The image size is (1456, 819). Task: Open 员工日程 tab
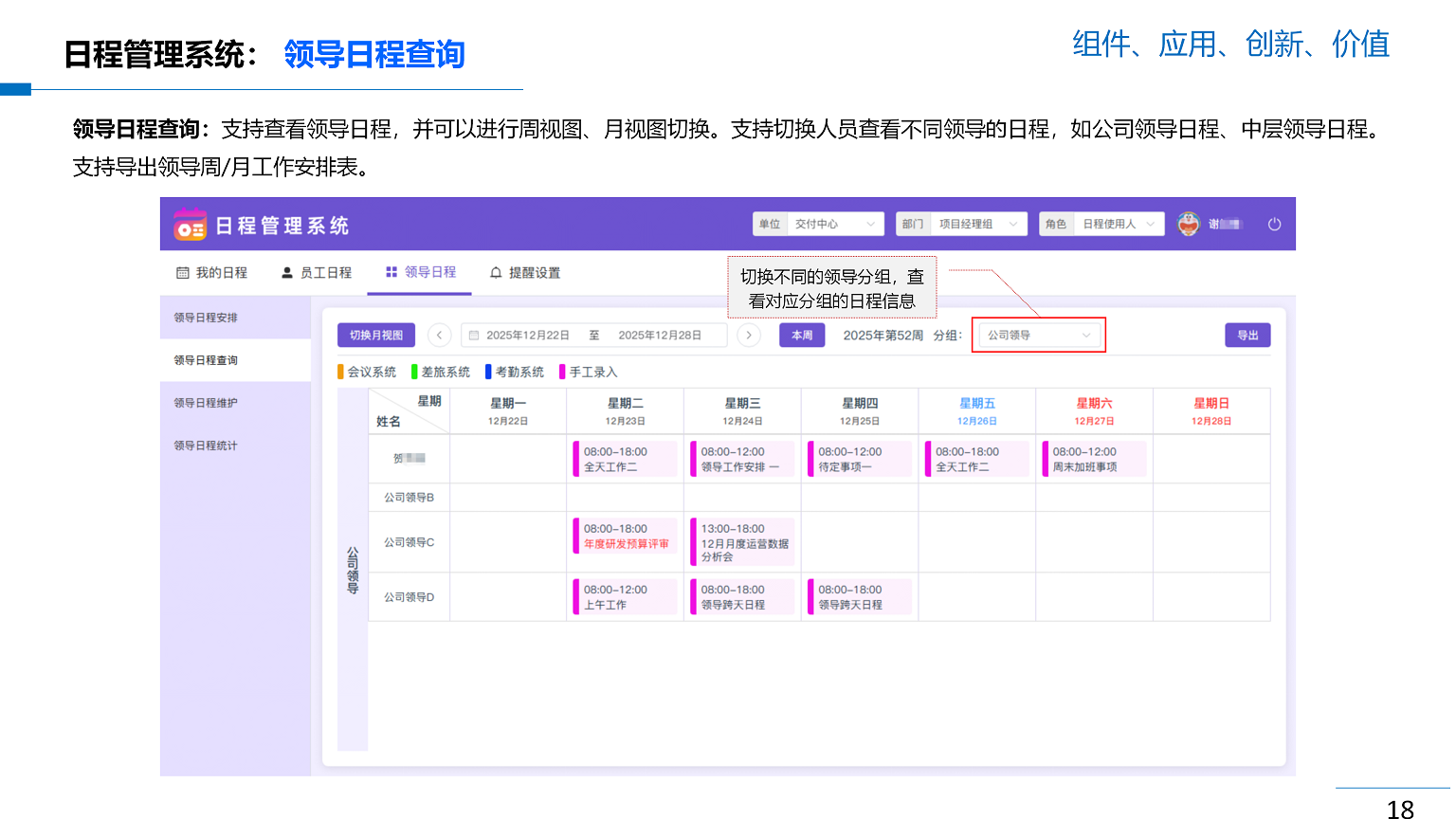pos(317,273)
